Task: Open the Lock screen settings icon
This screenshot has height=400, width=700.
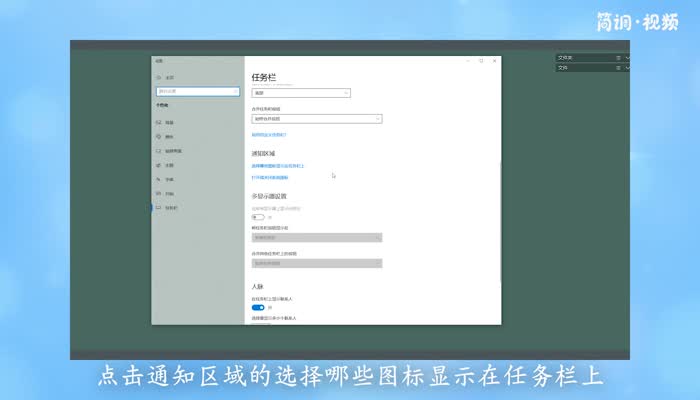Action: (158, 150)
